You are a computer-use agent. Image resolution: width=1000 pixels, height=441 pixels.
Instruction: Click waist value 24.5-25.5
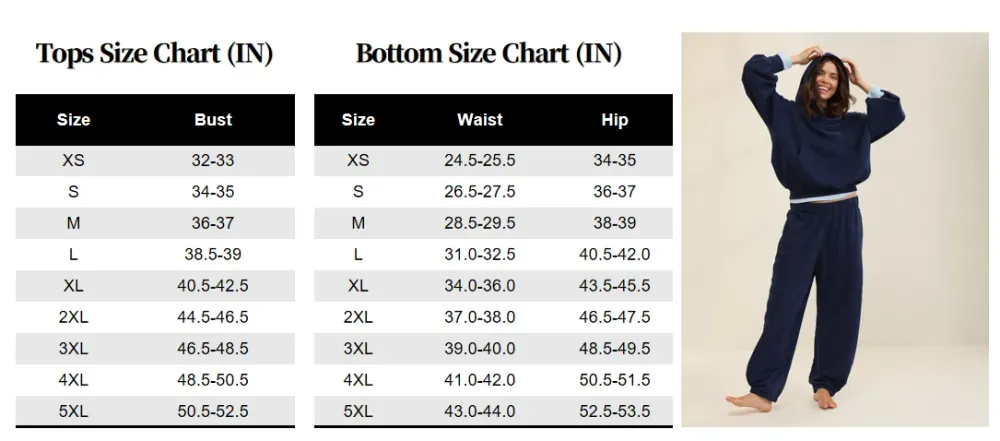(480, 160)
